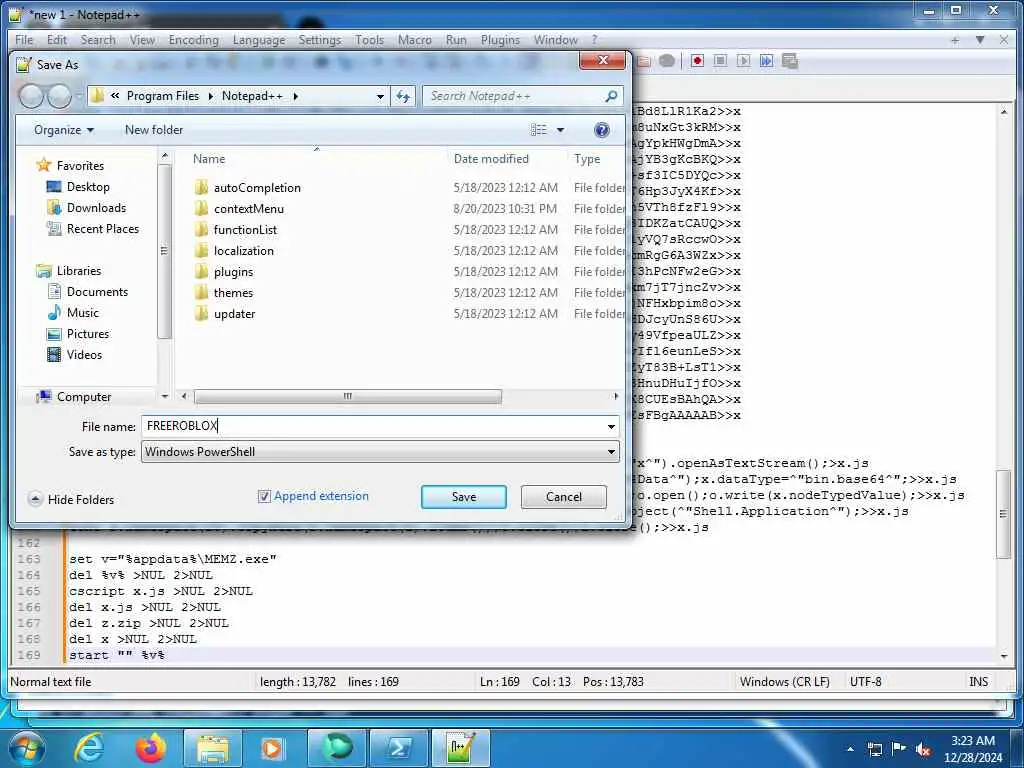Screen dimensions: 1024x768
Task: Open the Edit menu
Action: (x=57, y=40)
